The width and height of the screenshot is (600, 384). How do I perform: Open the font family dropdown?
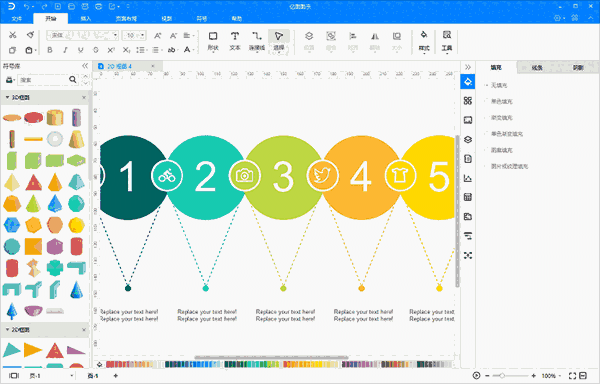point(82,36)
